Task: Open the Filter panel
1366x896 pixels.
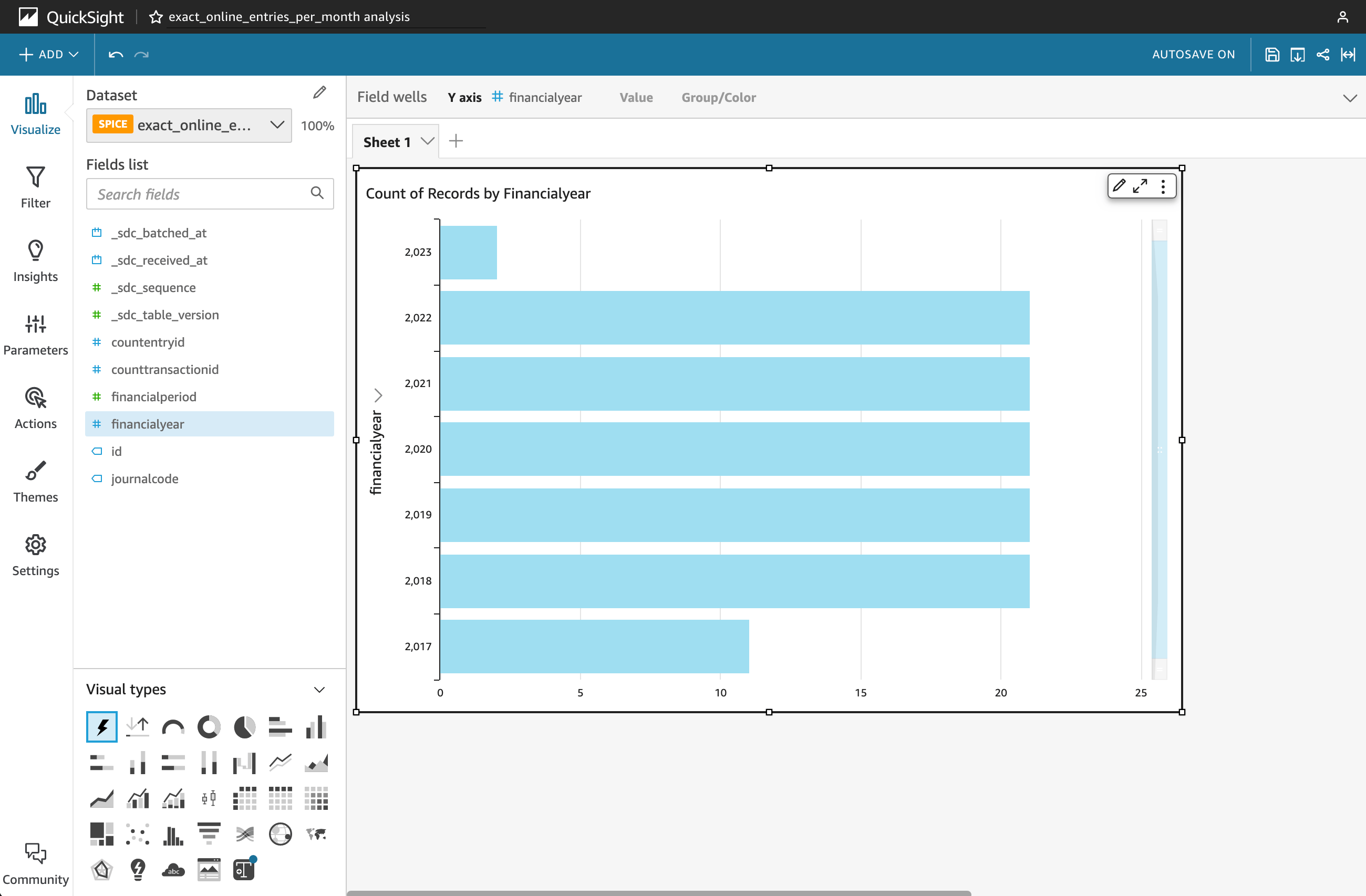Action: pos(36,187)
